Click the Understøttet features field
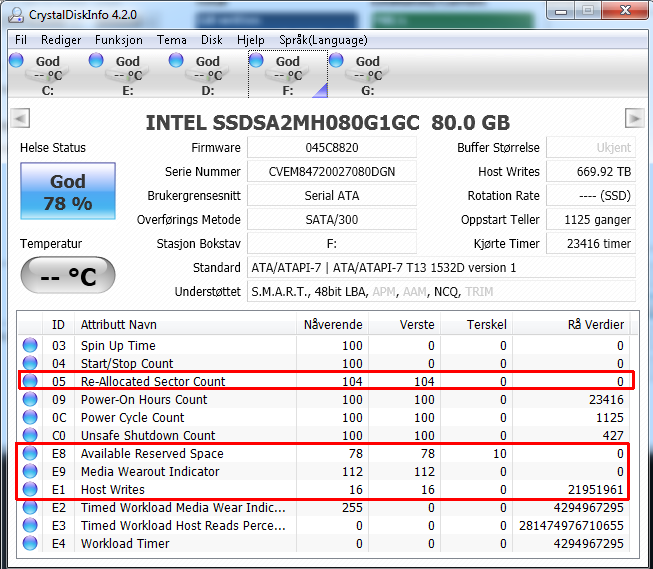The image size is (653, 569). [441, 292]
